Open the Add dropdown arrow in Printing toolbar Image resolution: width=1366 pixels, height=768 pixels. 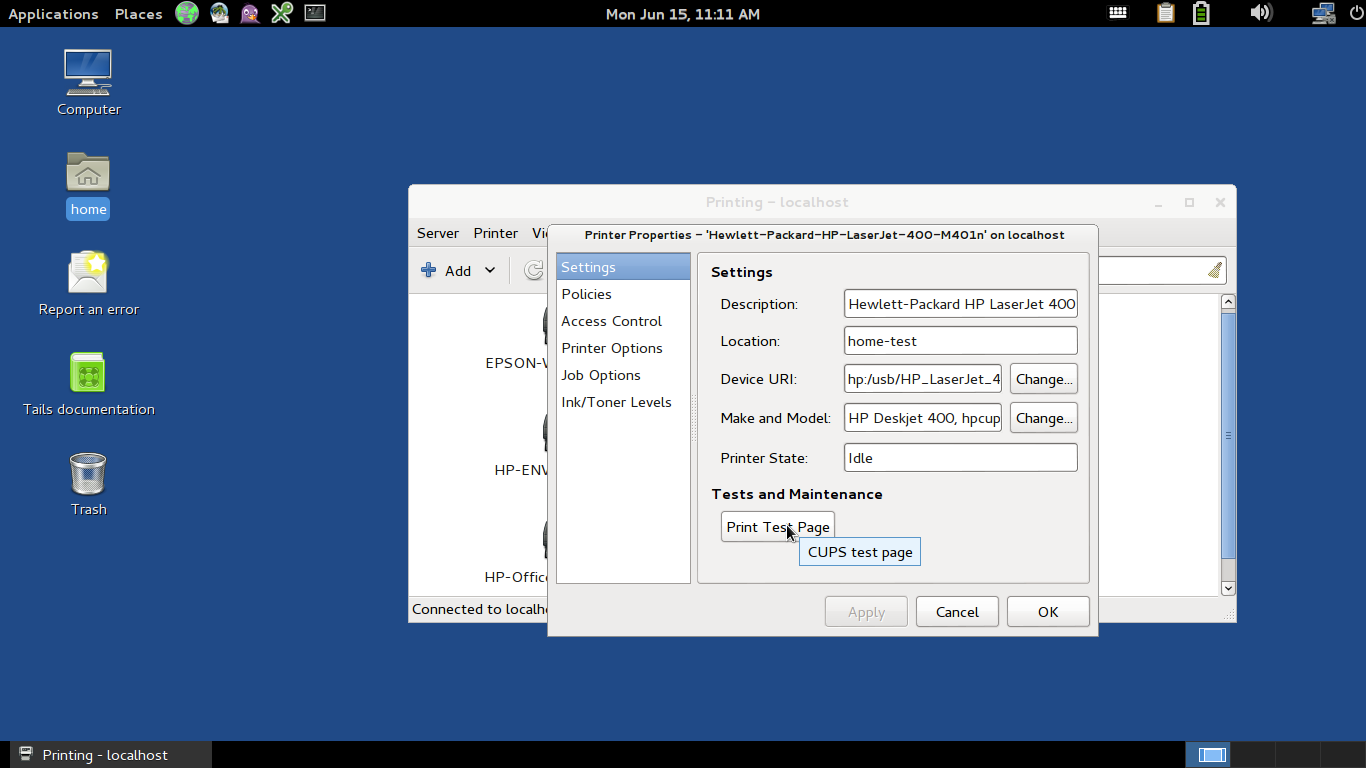pos(490,270)
